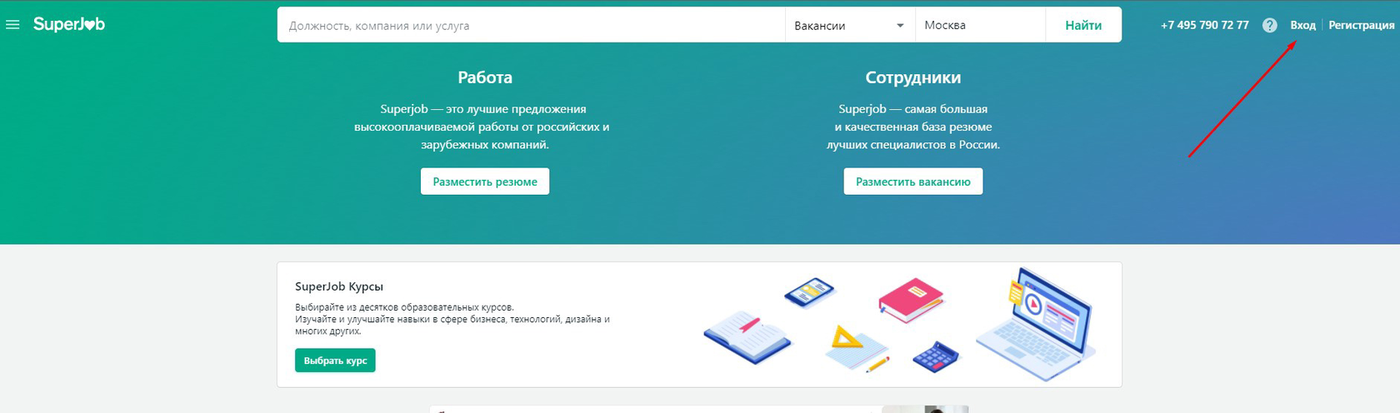Viewport: 1400px width, 413px height.
Task: Click Разместить вакансию button
Action: coord(913,181)
